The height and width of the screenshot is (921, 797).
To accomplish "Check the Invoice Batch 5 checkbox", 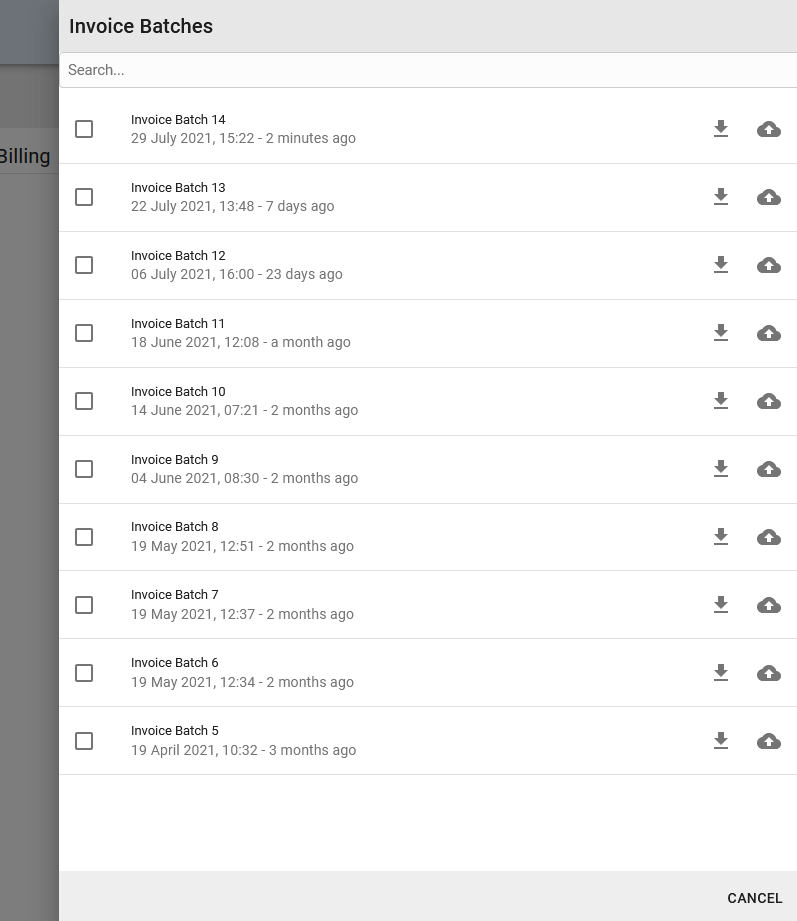I will (x=84, y=741).
